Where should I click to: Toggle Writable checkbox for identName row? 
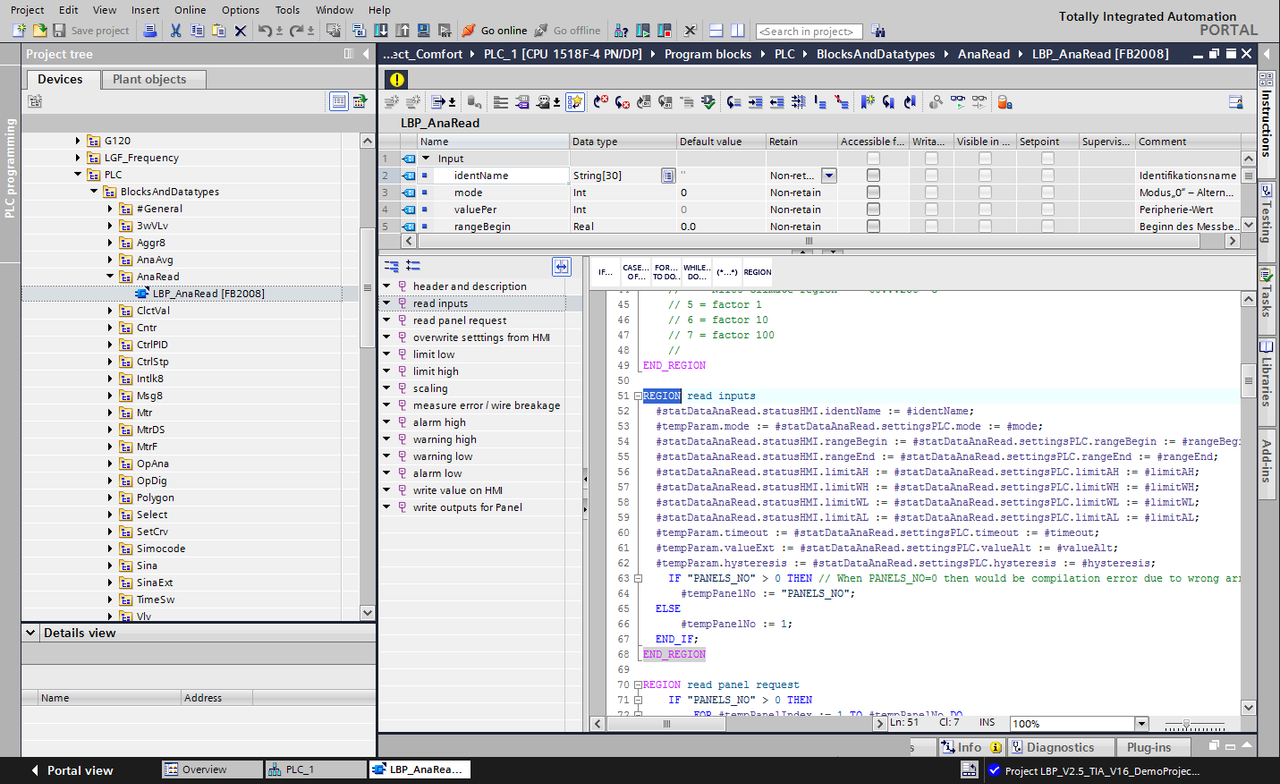click(x=931, y=176)
